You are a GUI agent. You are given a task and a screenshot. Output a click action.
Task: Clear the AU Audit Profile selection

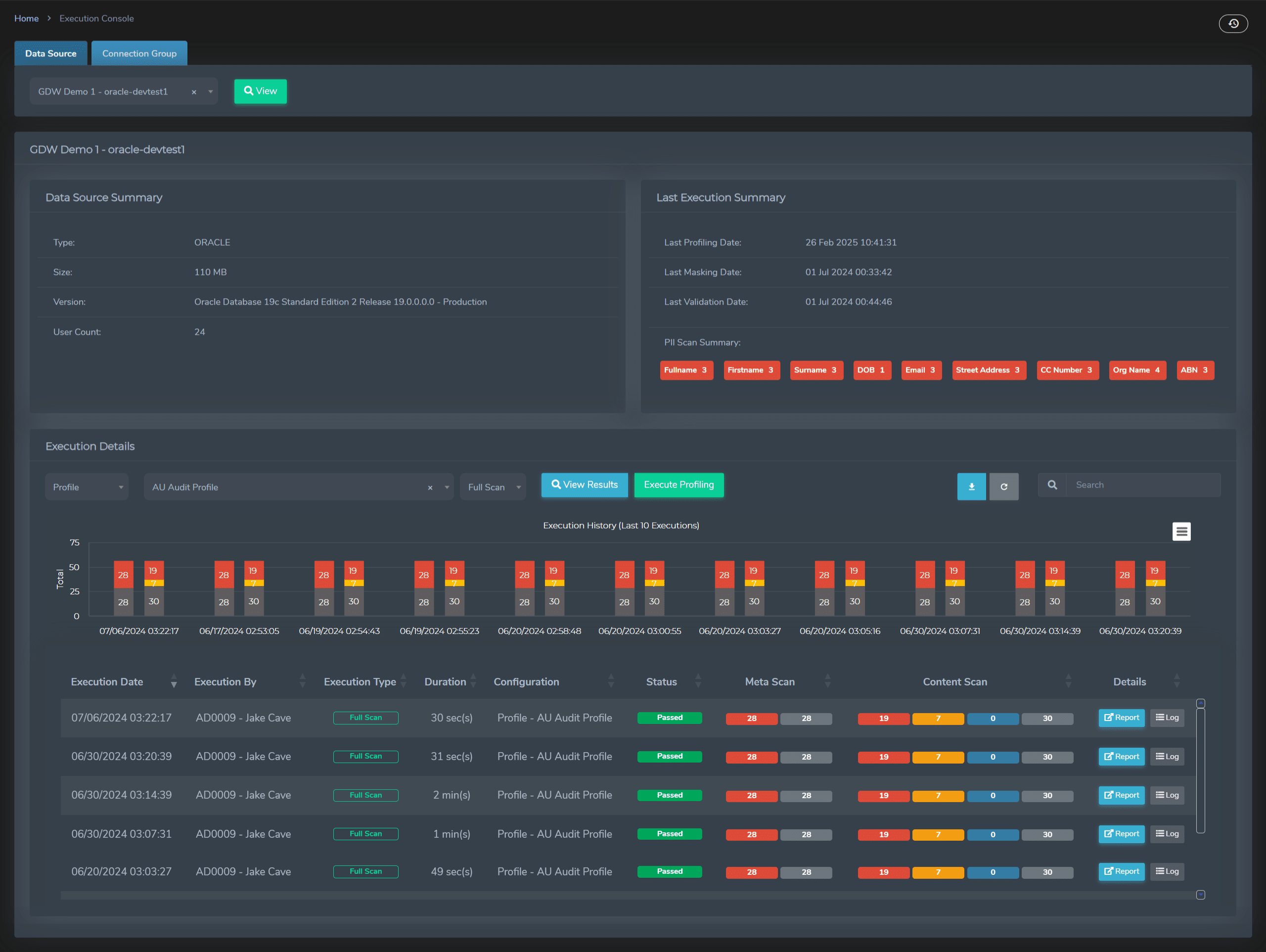430,487
